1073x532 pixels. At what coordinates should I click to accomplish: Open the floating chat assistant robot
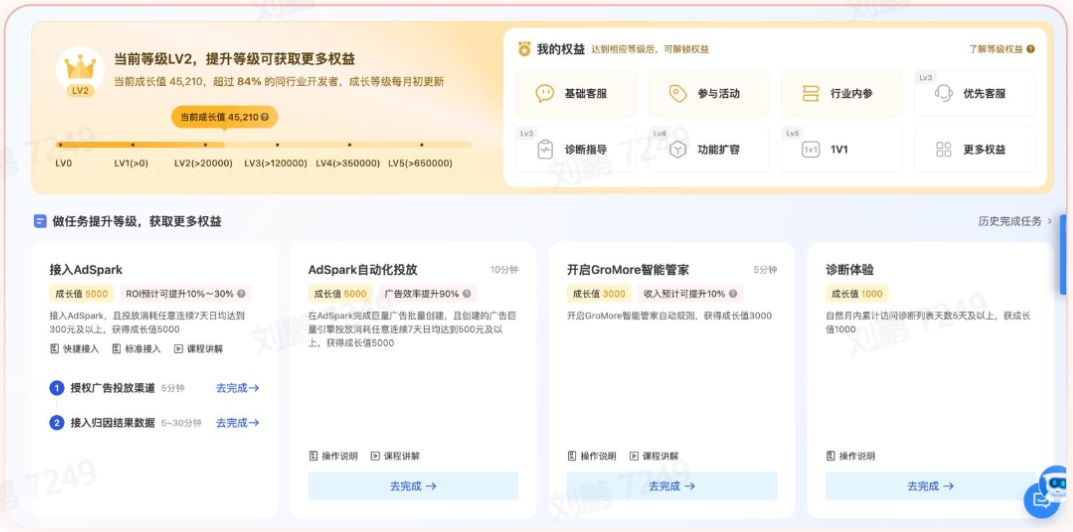tap(1047, 492)
